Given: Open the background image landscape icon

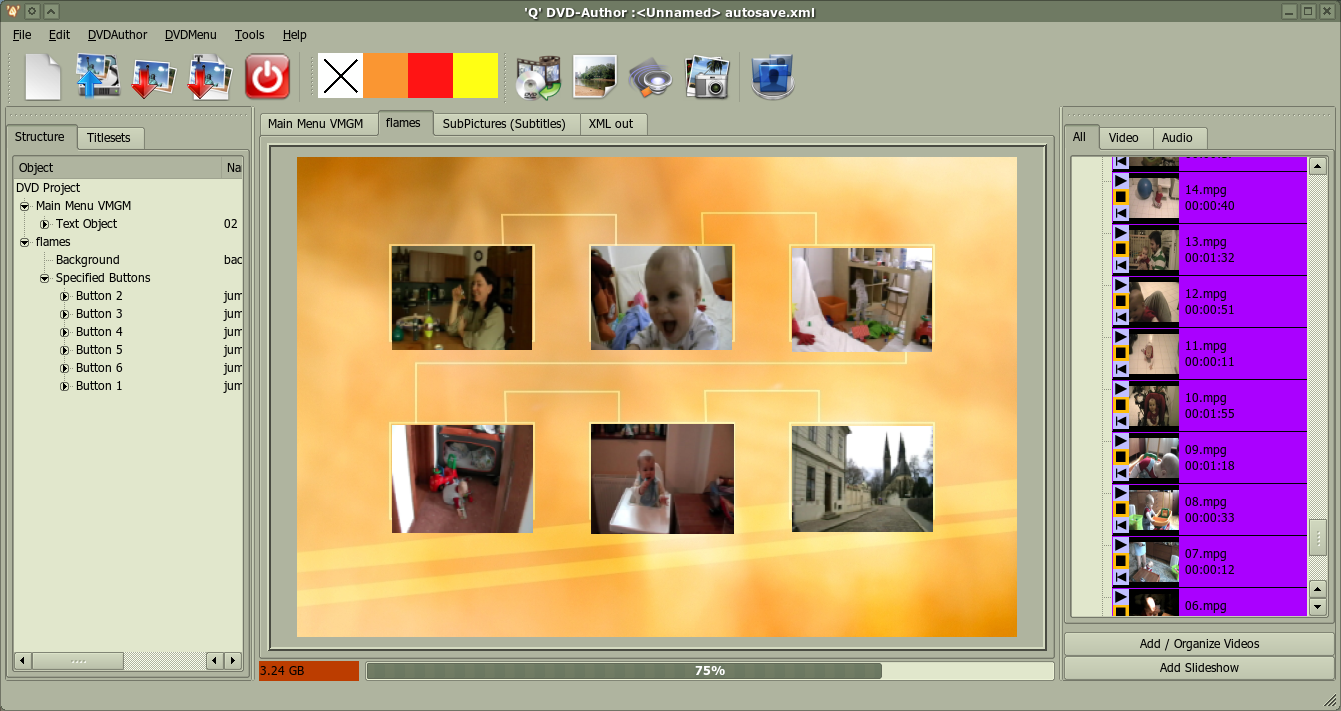Looking at the screenshot, I should click(x=594, y=76).
